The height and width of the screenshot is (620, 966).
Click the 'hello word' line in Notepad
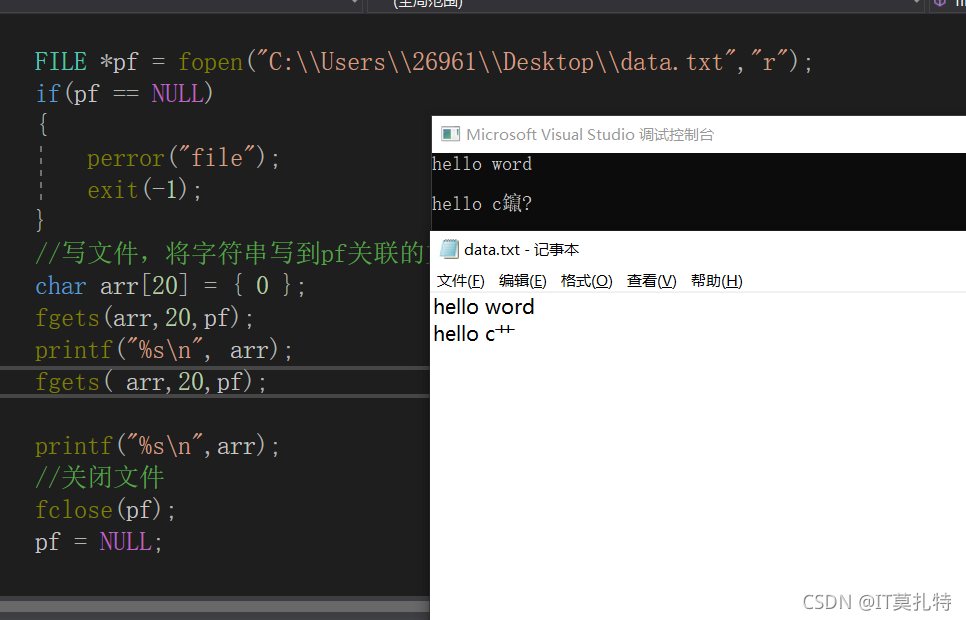(484, 307)
